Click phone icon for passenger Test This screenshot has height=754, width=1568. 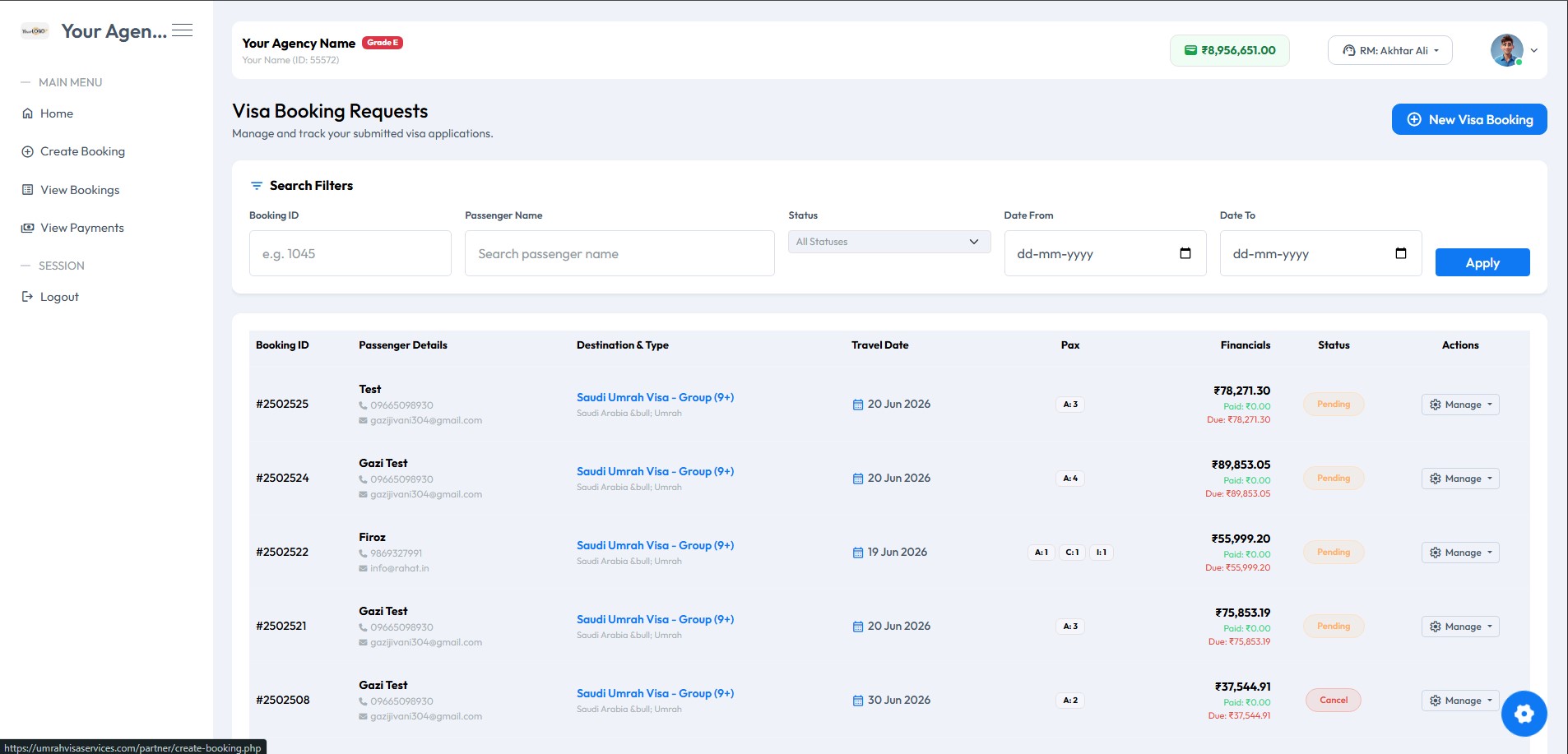pyautogui.click(x=363, y=405)
